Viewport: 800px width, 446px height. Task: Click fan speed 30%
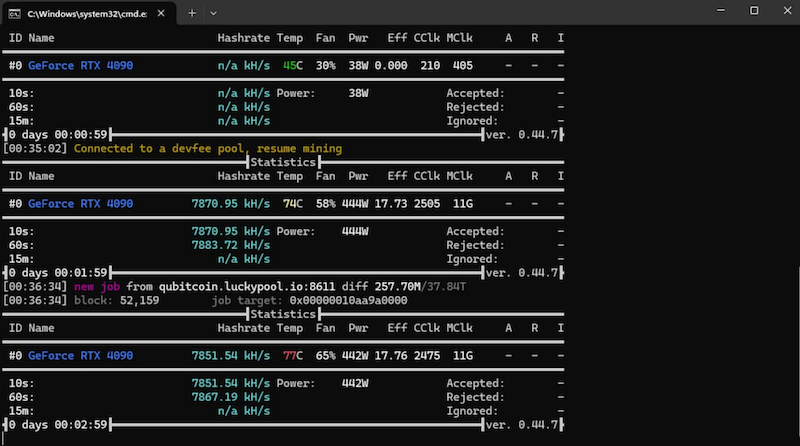[326, 66]
